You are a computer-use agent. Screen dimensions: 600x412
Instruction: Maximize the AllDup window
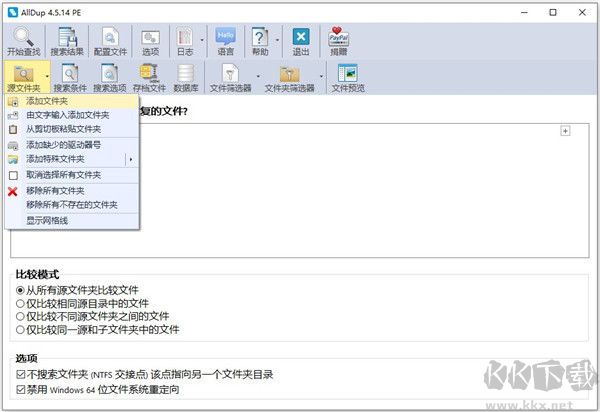(553, 13)
